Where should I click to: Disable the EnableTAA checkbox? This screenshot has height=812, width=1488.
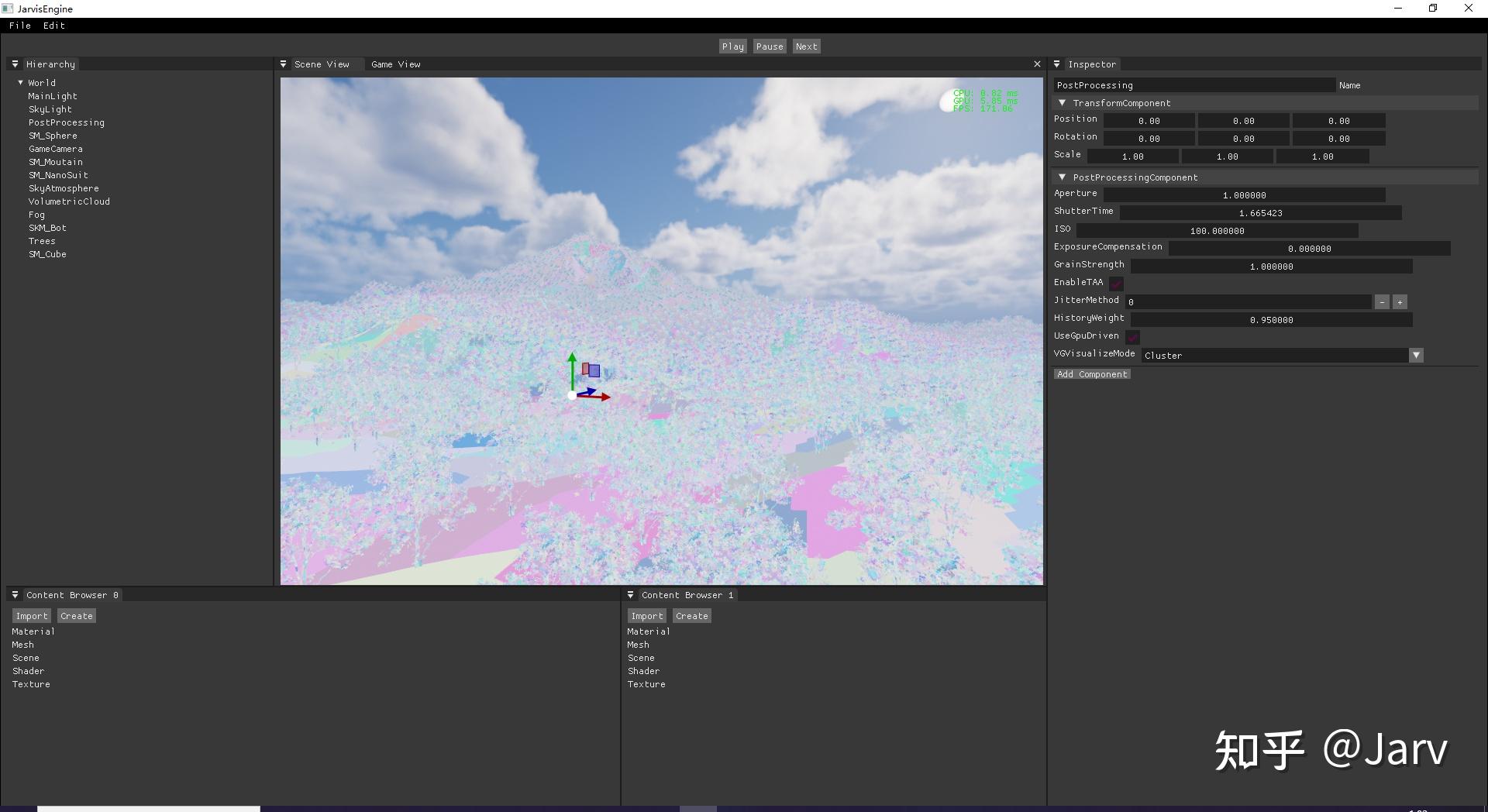click(1116, 284)
